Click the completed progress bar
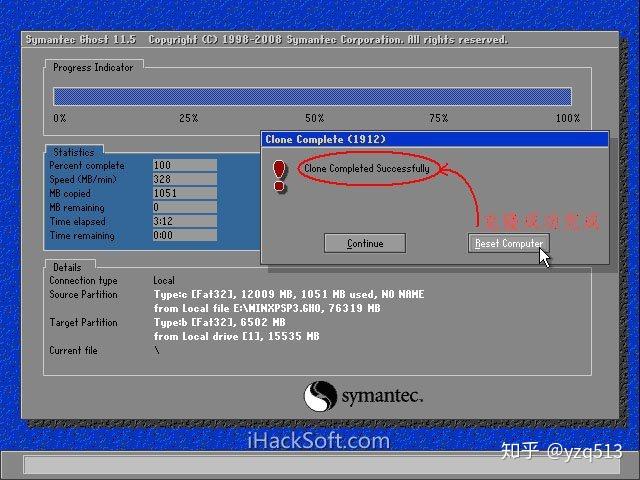This screenshot has width=640, height=480. click(x=312, y=97)
